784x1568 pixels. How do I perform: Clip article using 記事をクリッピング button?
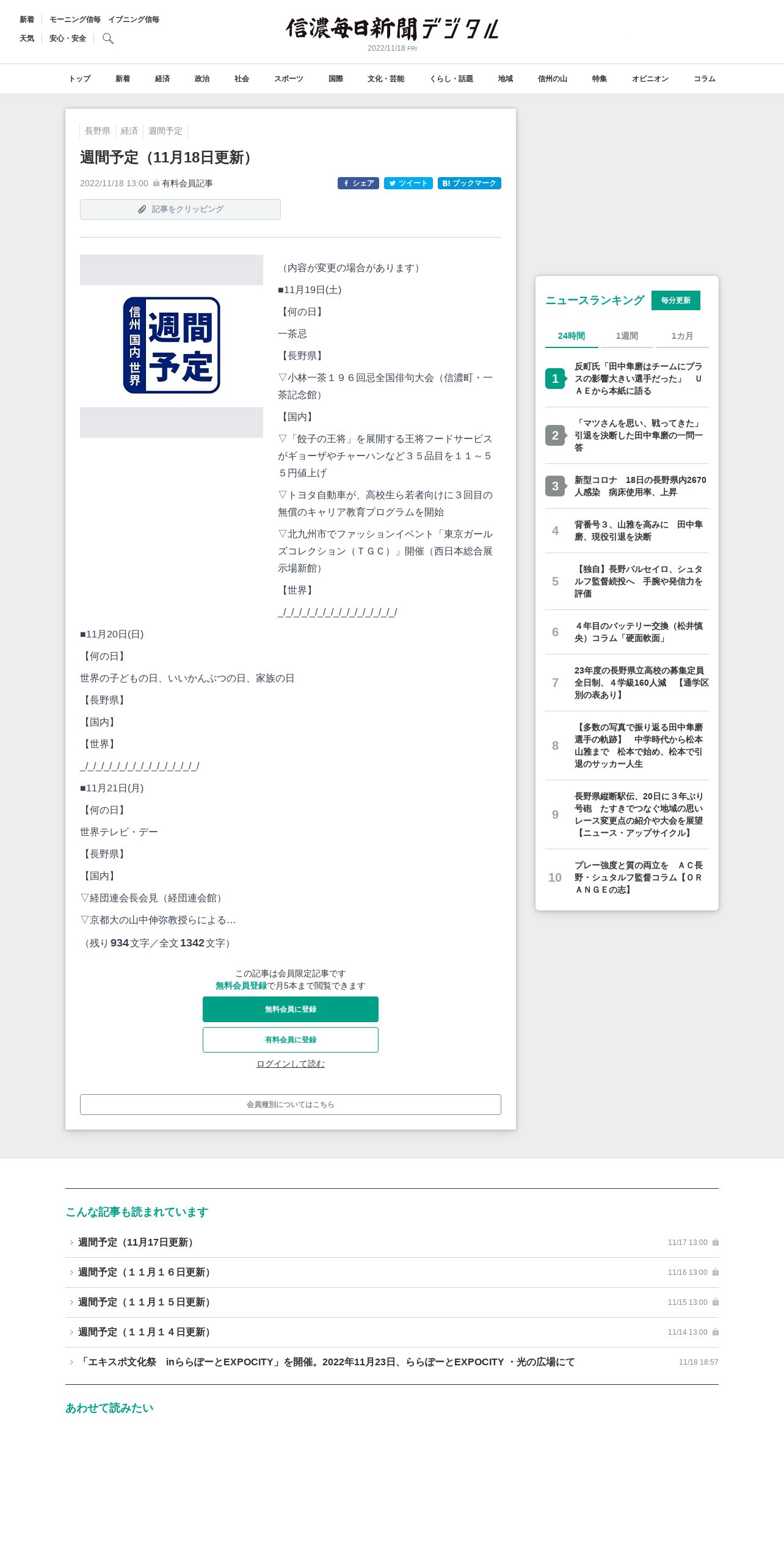(180, 209)
